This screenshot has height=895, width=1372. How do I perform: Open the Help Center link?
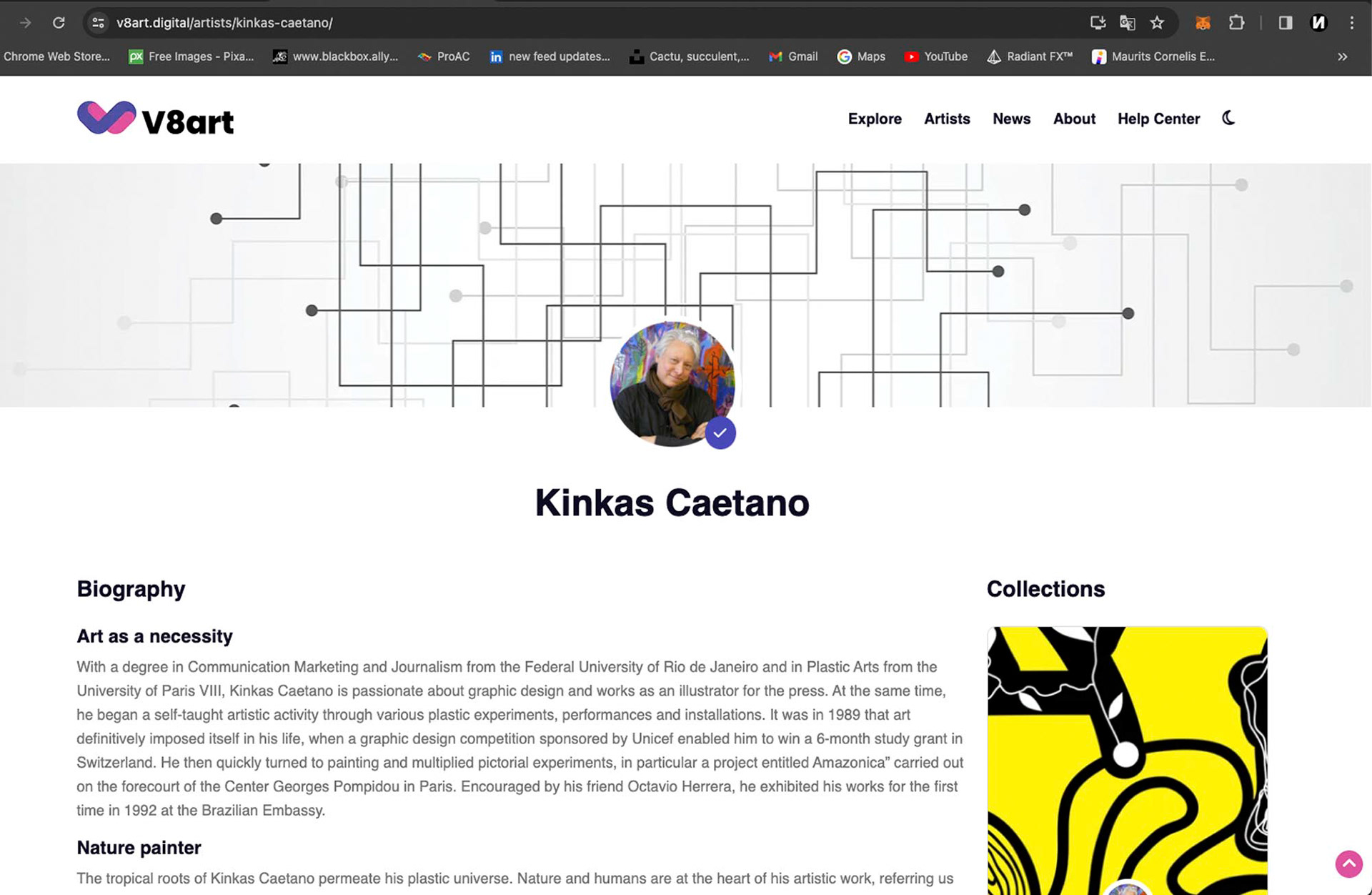point(1158,119)
